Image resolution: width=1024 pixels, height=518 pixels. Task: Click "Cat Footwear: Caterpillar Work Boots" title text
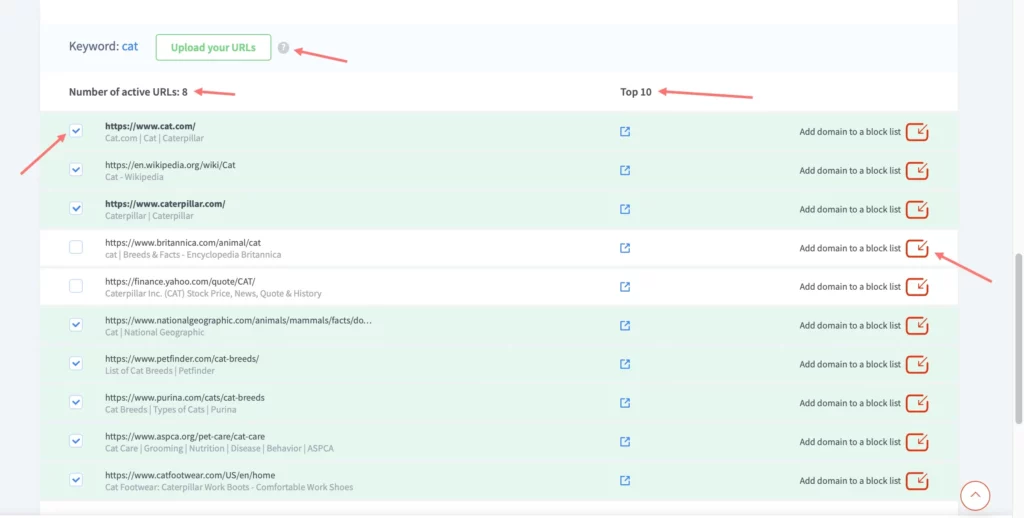229,487
